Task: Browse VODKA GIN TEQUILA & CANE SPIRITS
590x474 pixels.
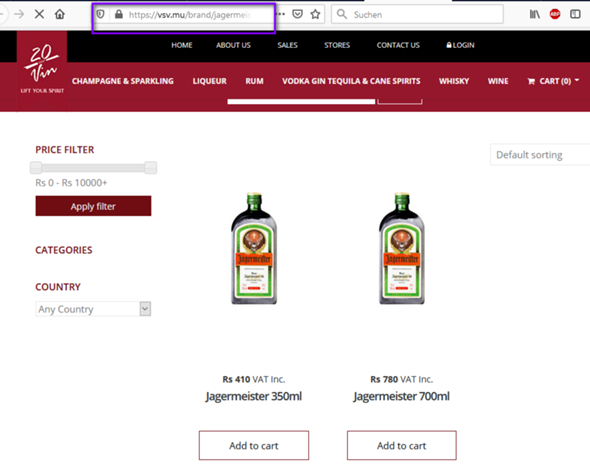Action: 351,81
